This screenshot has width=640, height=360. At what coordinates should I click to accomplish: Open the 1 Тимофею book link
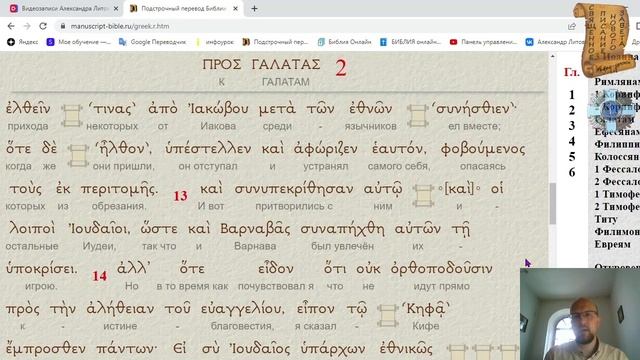[x=617, y=194]
